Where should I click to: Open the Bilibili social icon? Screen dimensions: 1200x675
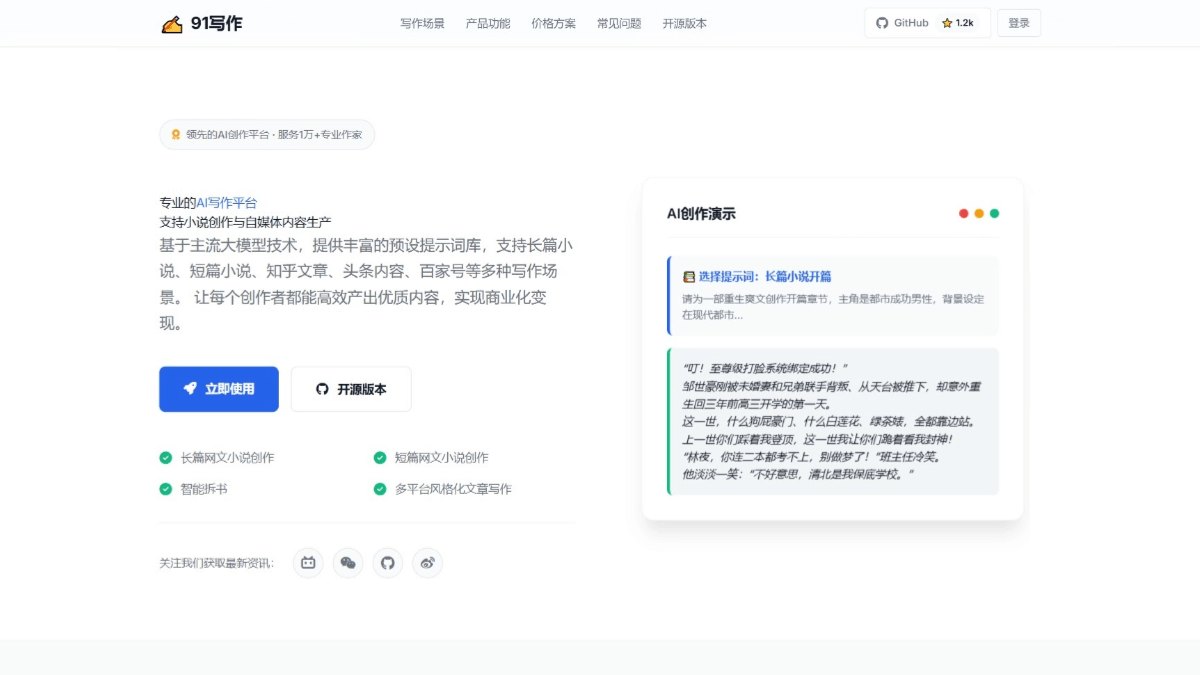pos(308,563)
